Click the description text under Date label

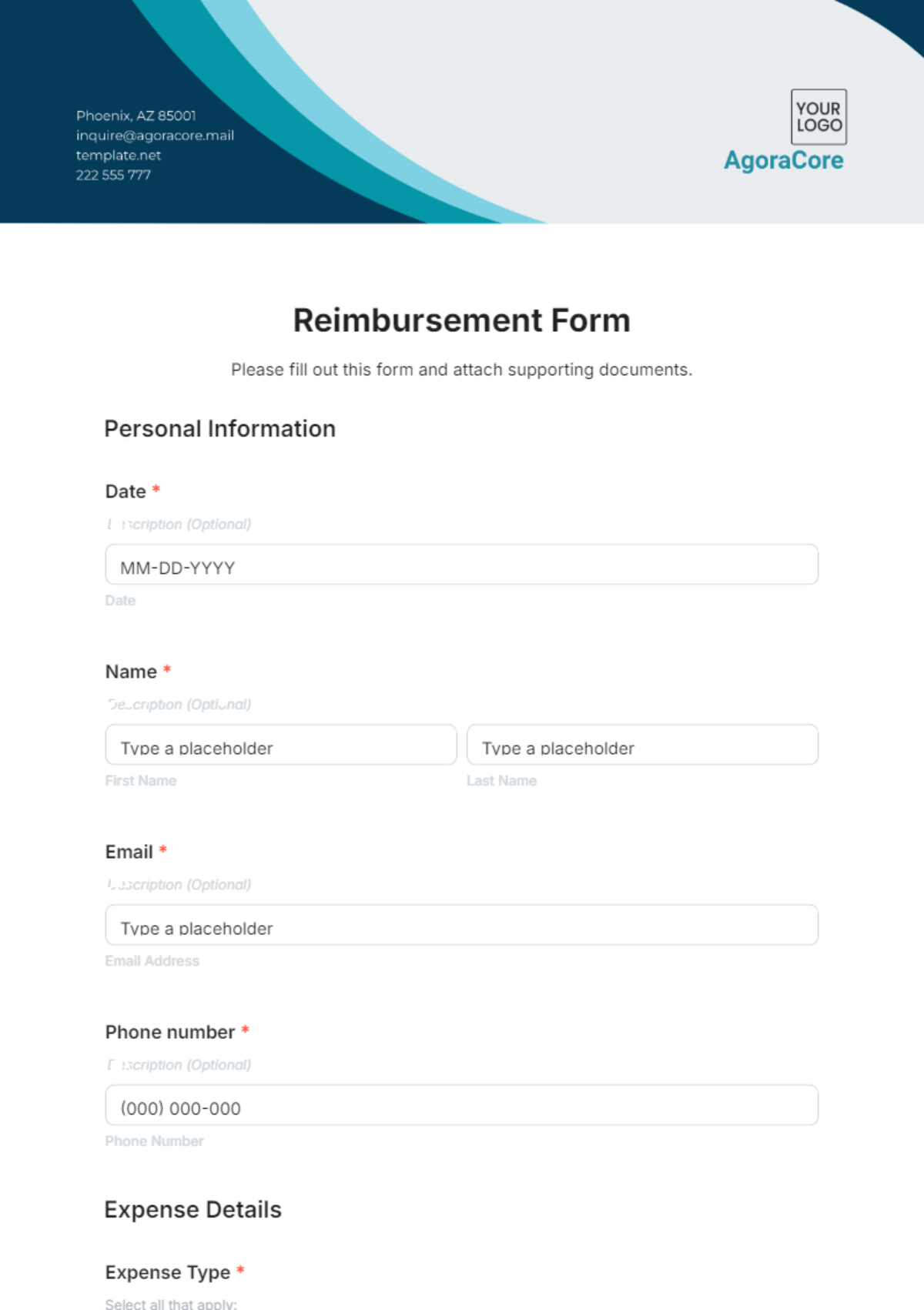pos(179,524)
